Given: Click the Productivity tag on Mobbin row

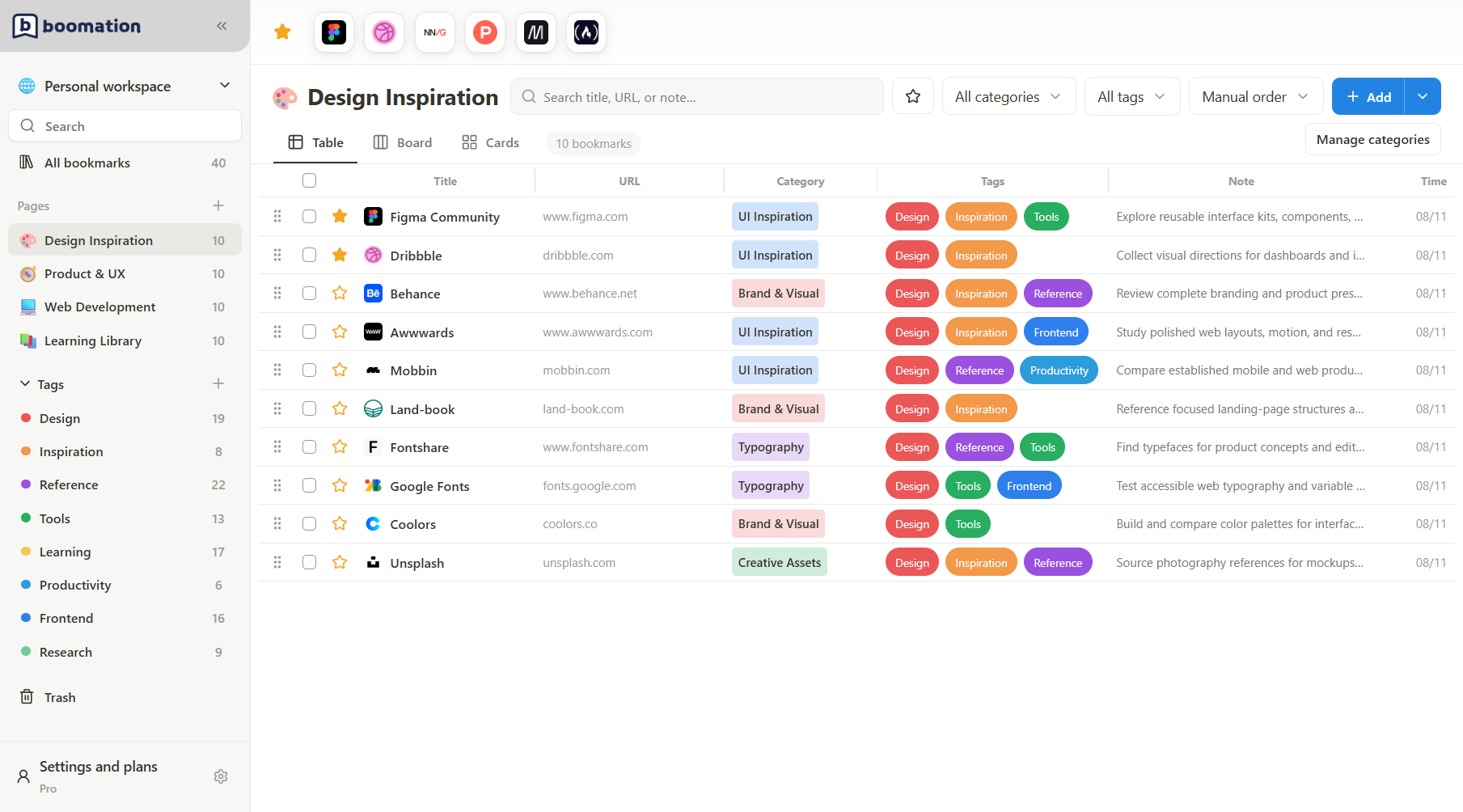Looking at the screenshot, I should [x=1059, y=370].
